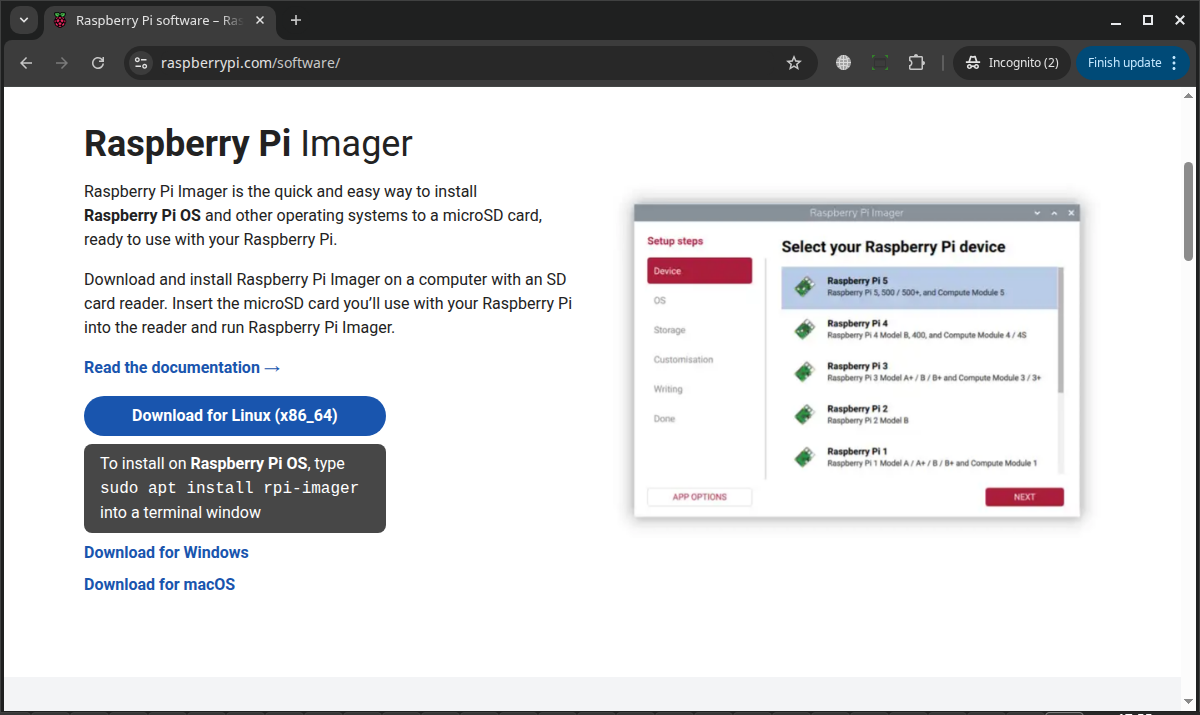1200x715 pixels.
Task: Click Raspberry Pi 4 device label text
Action: pos(858,323)
